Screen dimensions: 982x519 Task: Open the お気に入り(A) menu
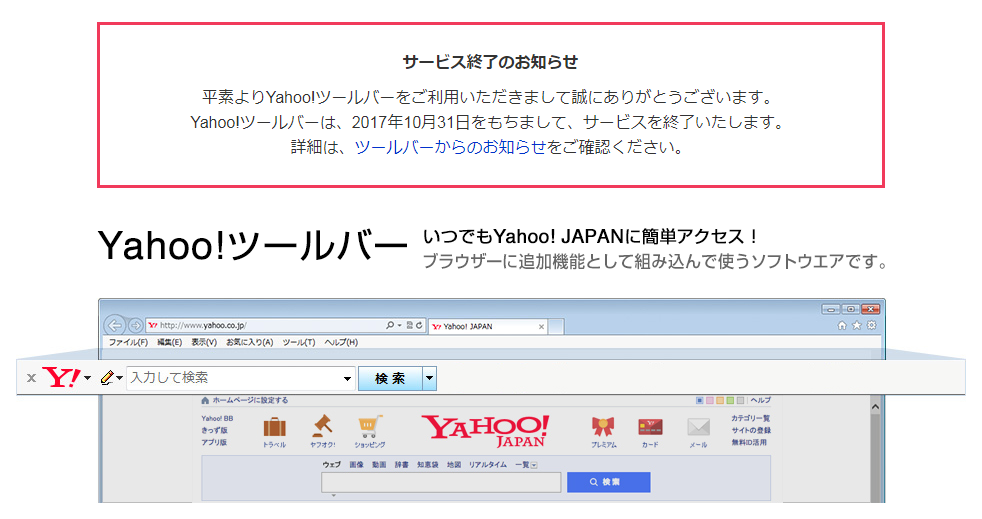click(x=249, y=342)
